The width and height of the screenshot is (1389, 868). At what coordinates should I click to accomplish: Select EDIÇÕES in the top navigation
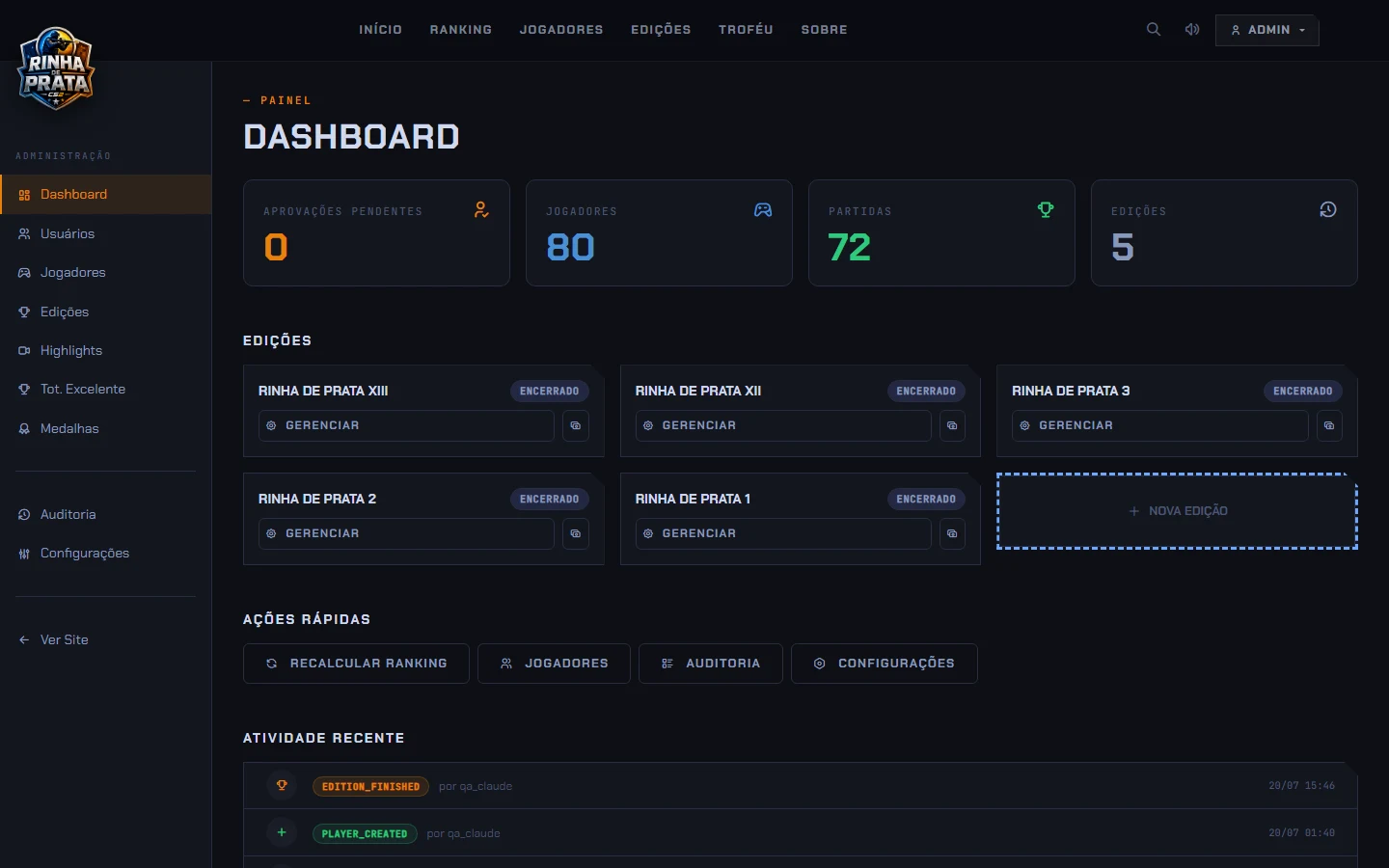[x=661, y=30]
